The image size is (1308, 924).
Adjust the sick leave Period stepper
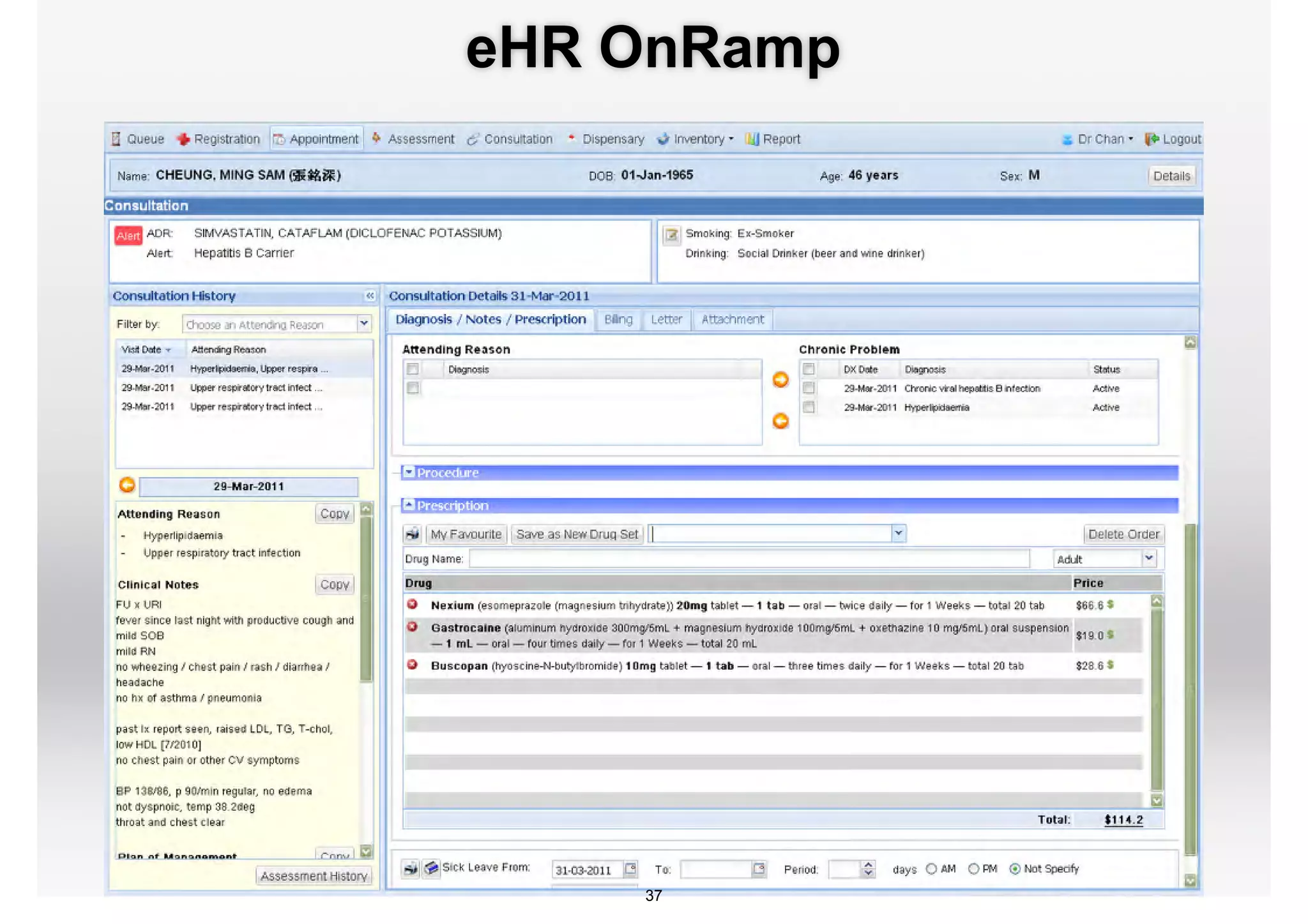pyautogui.click(x=868, y=868)
